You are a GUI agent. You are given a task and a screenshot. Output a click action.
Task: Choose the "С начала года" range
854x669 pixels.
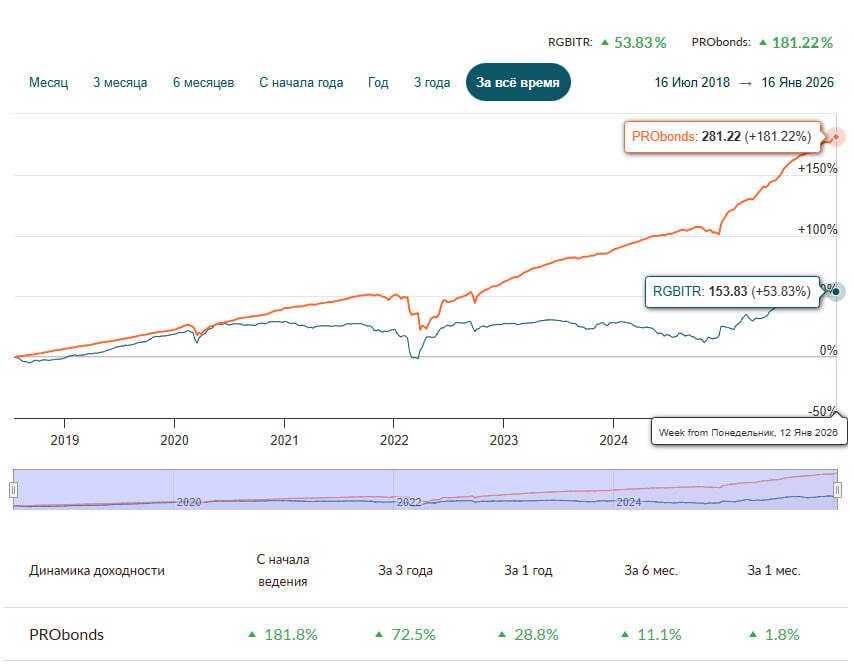point(301,83)
